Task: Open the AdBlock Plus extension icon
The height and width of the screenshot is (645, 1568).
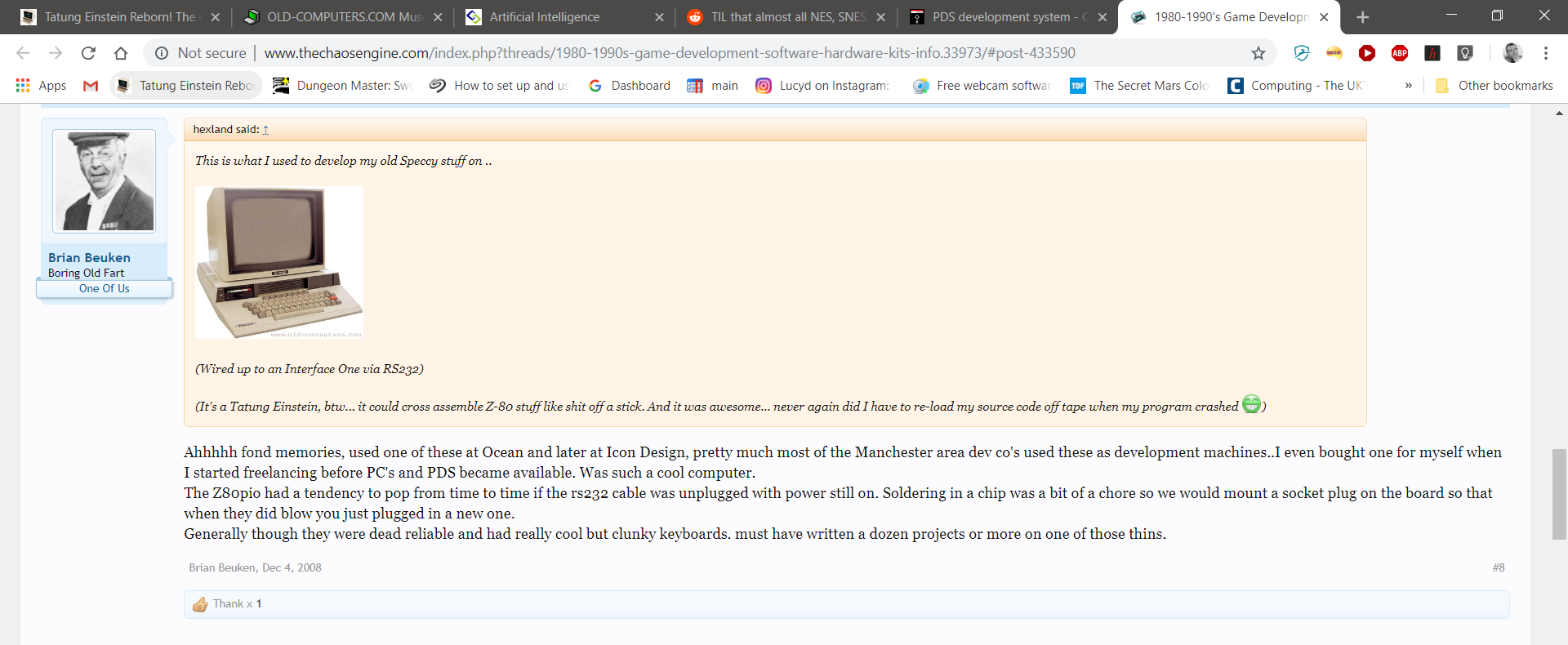Action: pyautogui.click(x=1400, y=53)
